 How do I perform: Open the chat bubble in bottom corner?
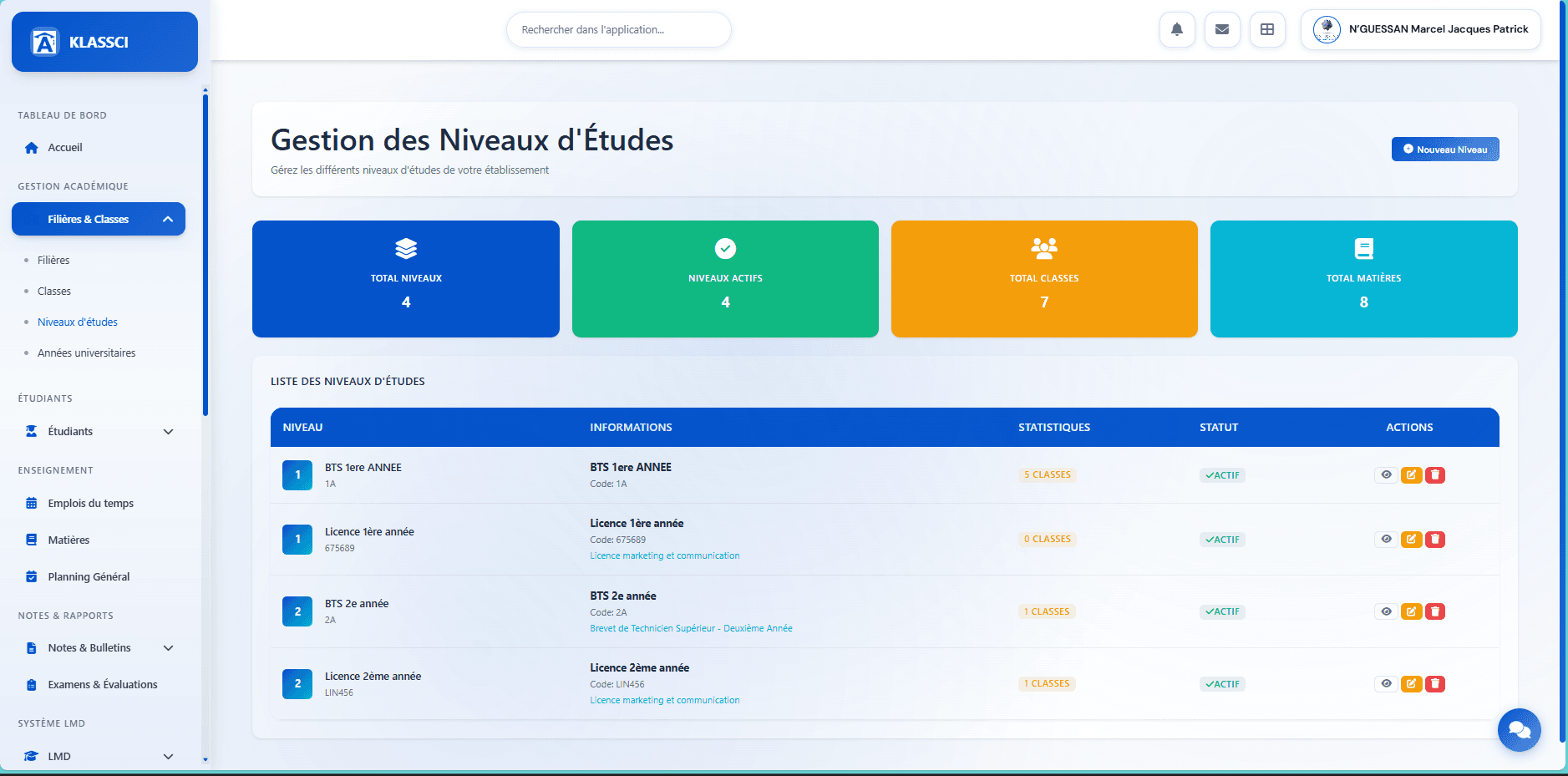[1520, 730]
